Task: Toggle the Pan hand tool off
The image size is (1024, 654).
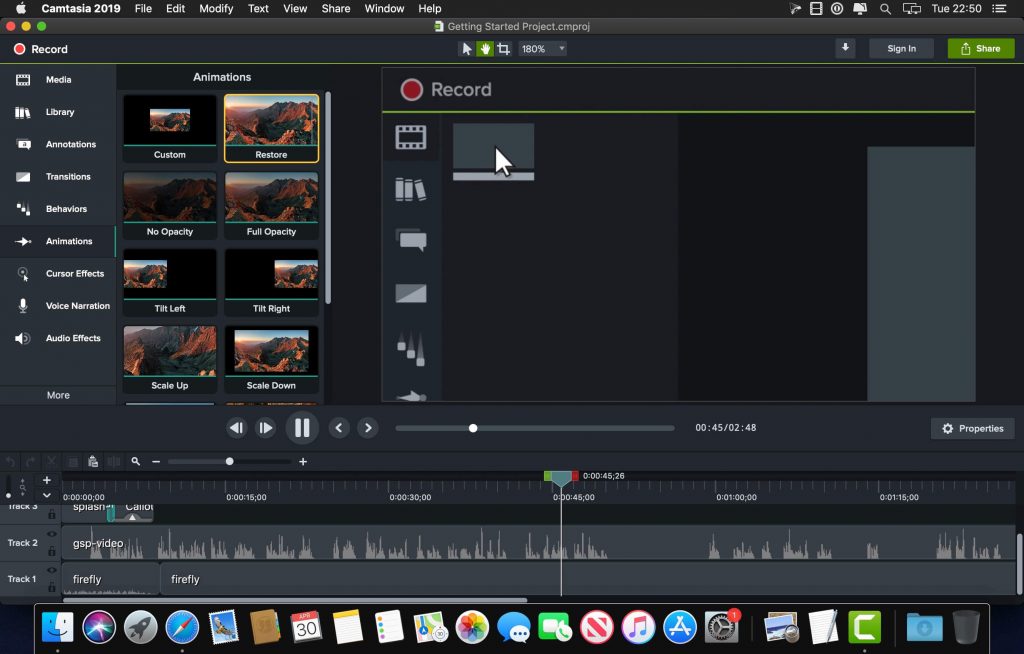Action: [486, 48]
